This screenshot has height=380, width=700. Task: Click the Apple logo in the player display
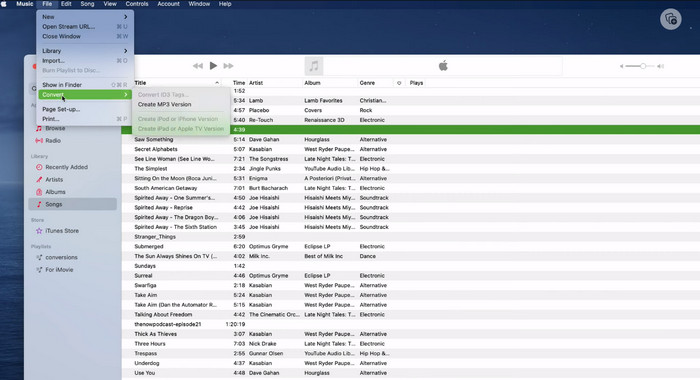(x=443, y=66)
